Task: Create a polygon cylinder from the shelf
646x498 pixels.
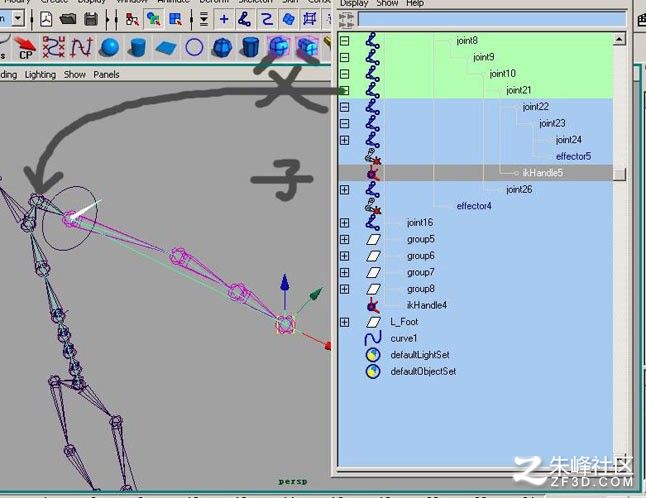Action: coord(250,48)
